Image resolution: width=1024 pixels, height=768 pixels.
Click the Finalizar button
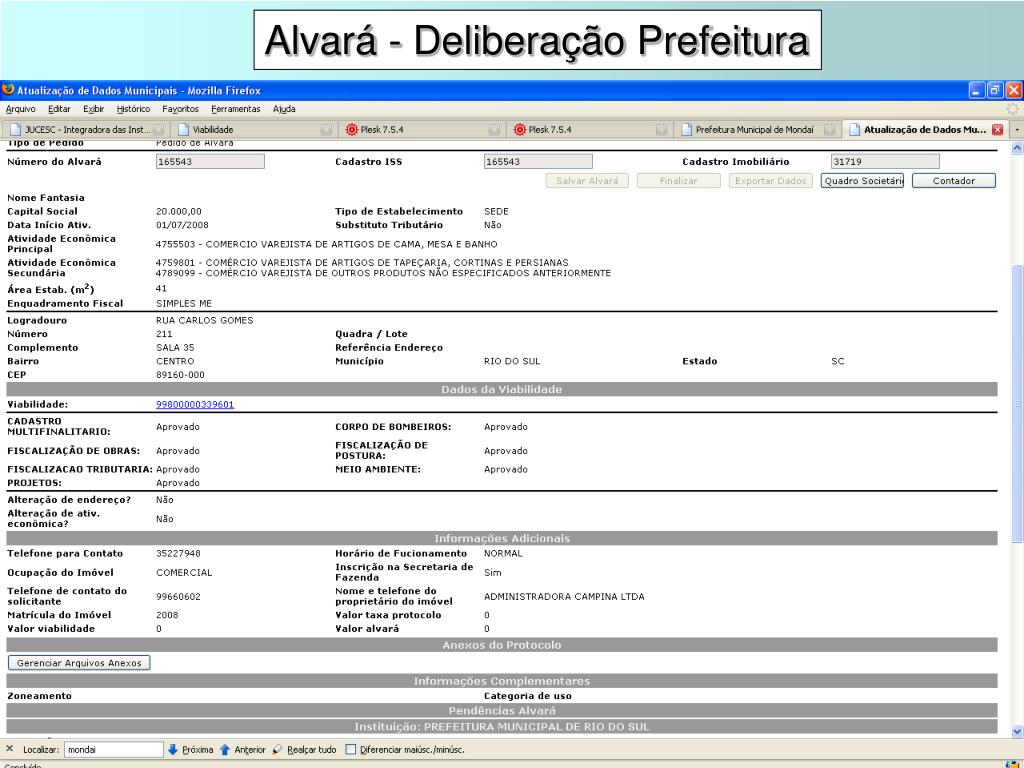(x=679, y=181)
